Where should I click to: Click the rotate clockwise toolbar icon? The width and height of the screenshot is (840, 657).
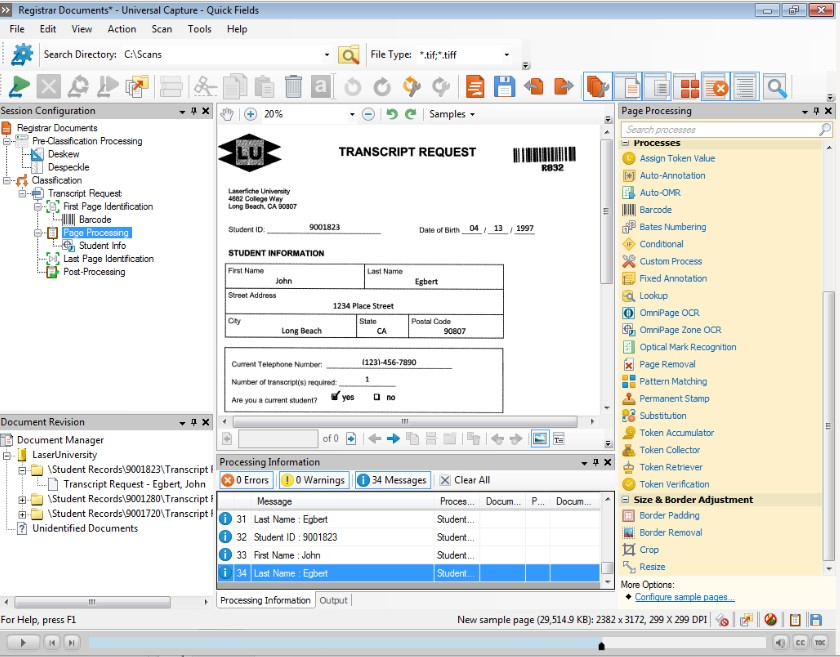pos(382,86)
